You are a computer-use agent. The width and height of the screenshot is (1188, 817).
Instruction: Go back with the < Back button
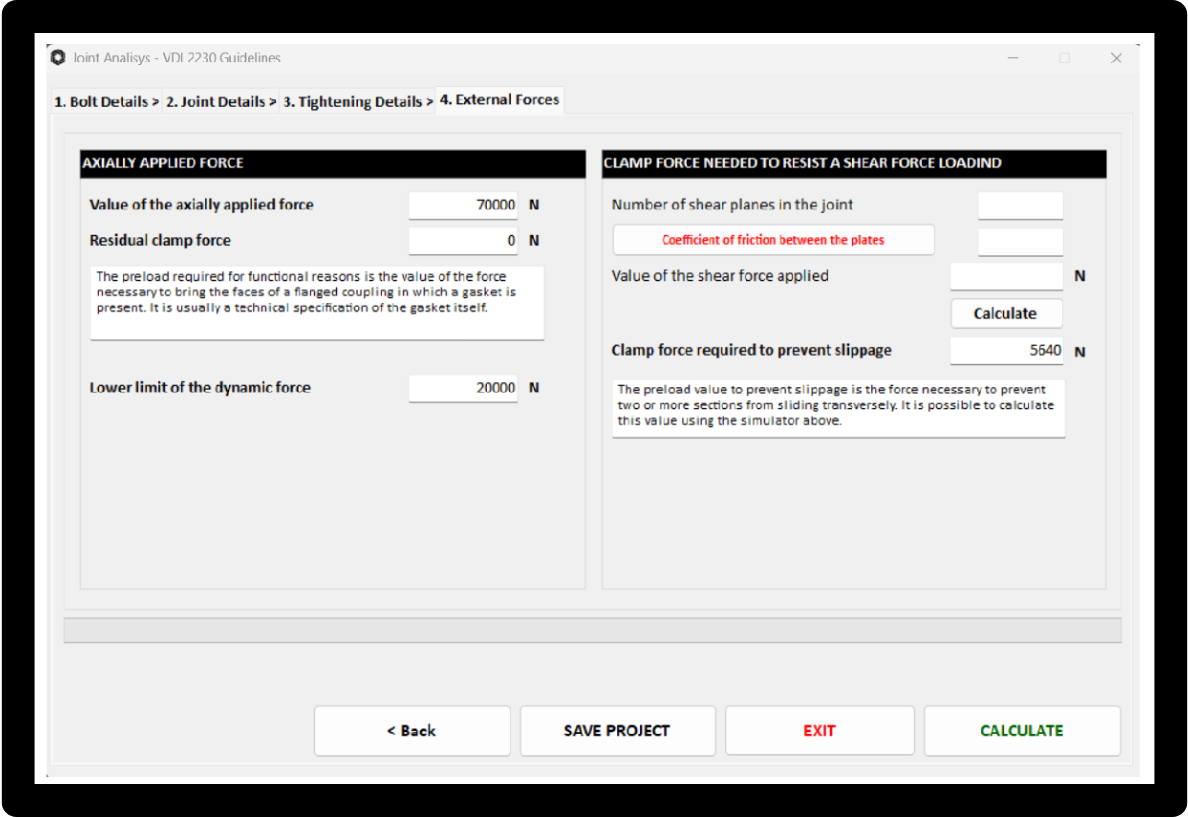click(412, 731)
